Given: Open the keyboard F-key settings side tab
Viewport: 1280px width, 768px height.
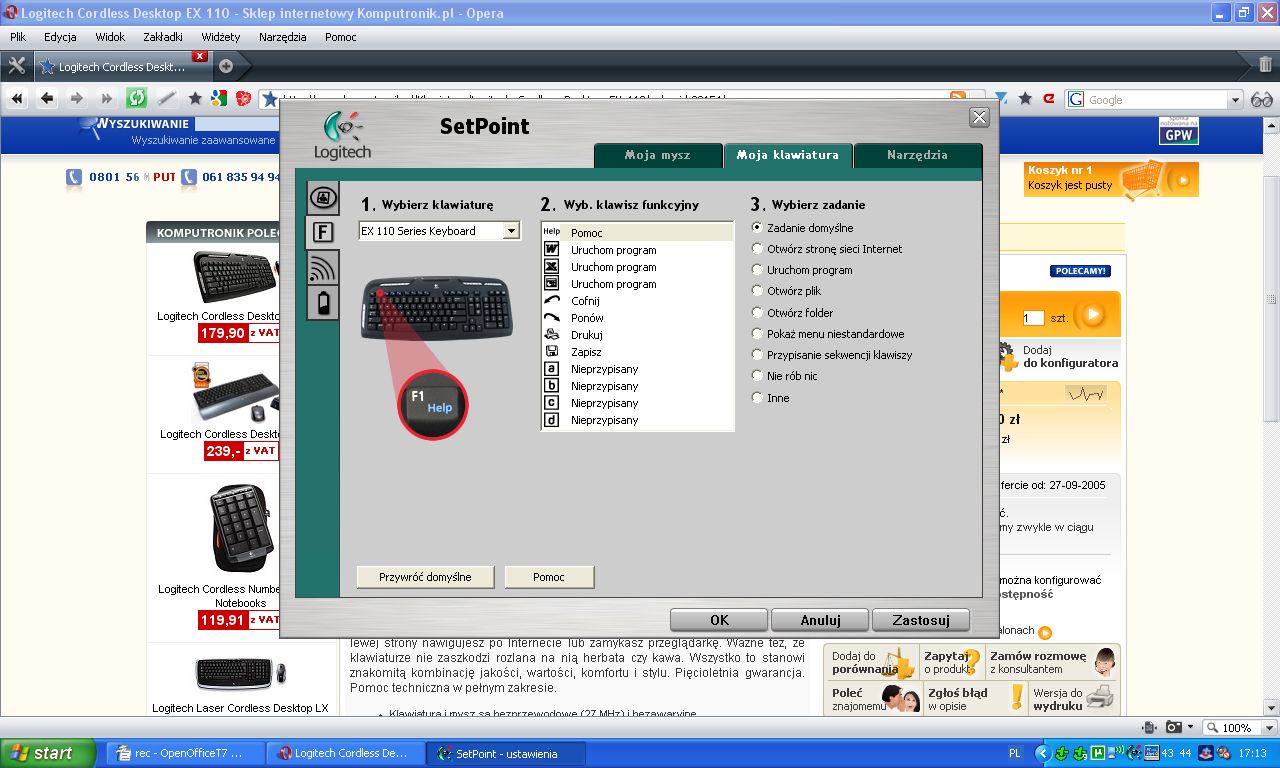Looking at the screenshot, I should pyautogui.click(x=322, y=233).
